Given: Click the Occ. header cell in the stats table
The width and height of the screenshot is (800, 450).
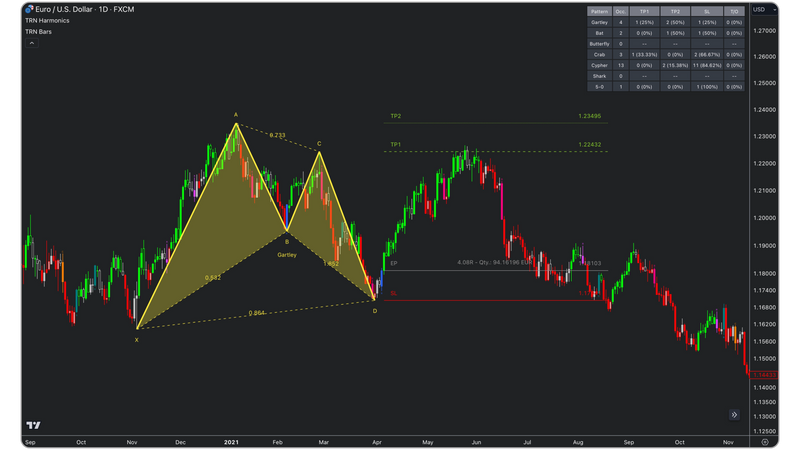Looking at the screenshot, I should pos(620,11).
